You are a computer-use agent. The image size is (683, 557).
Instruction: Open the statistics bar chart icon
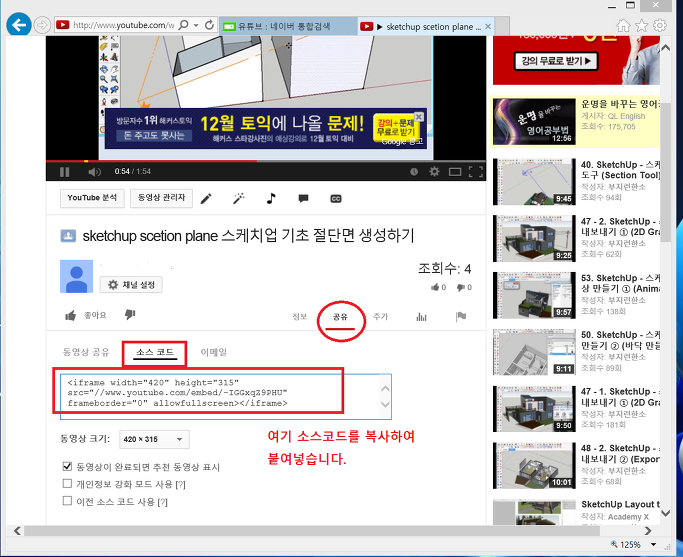[421, 317]
